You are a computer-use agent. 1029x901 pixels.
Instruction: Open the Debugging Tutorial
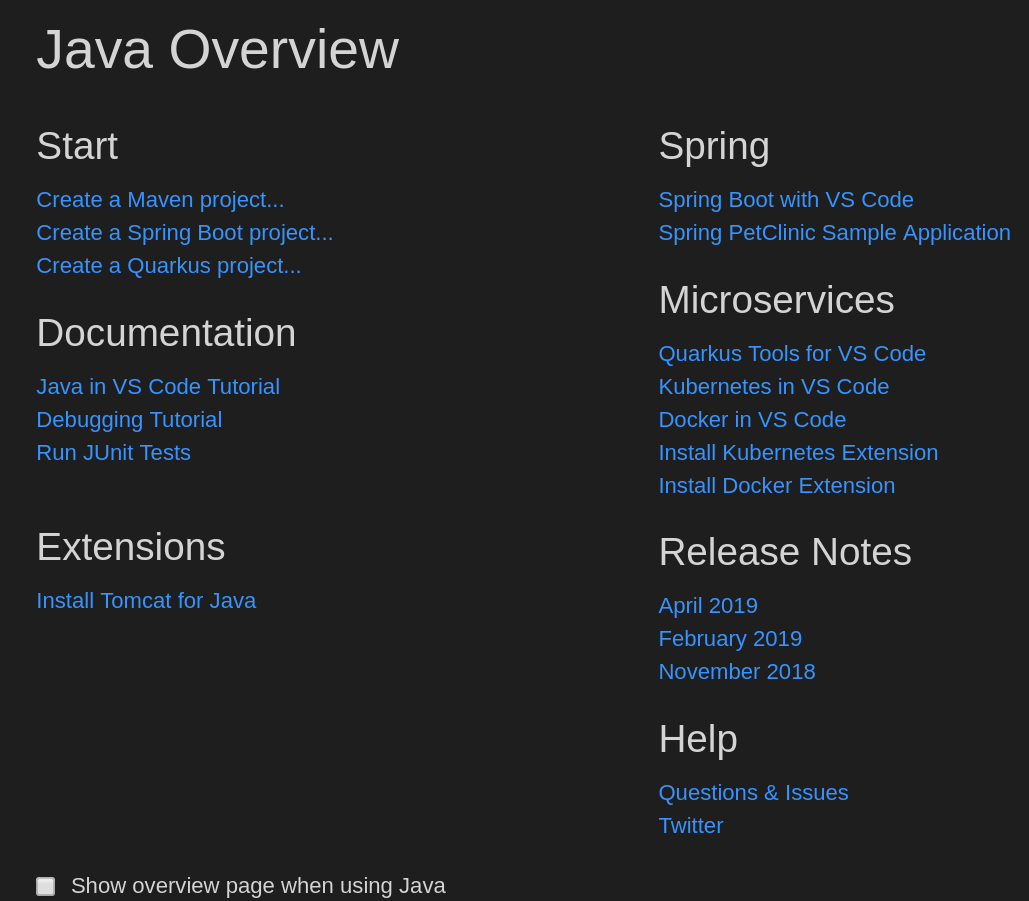point(129,419)
